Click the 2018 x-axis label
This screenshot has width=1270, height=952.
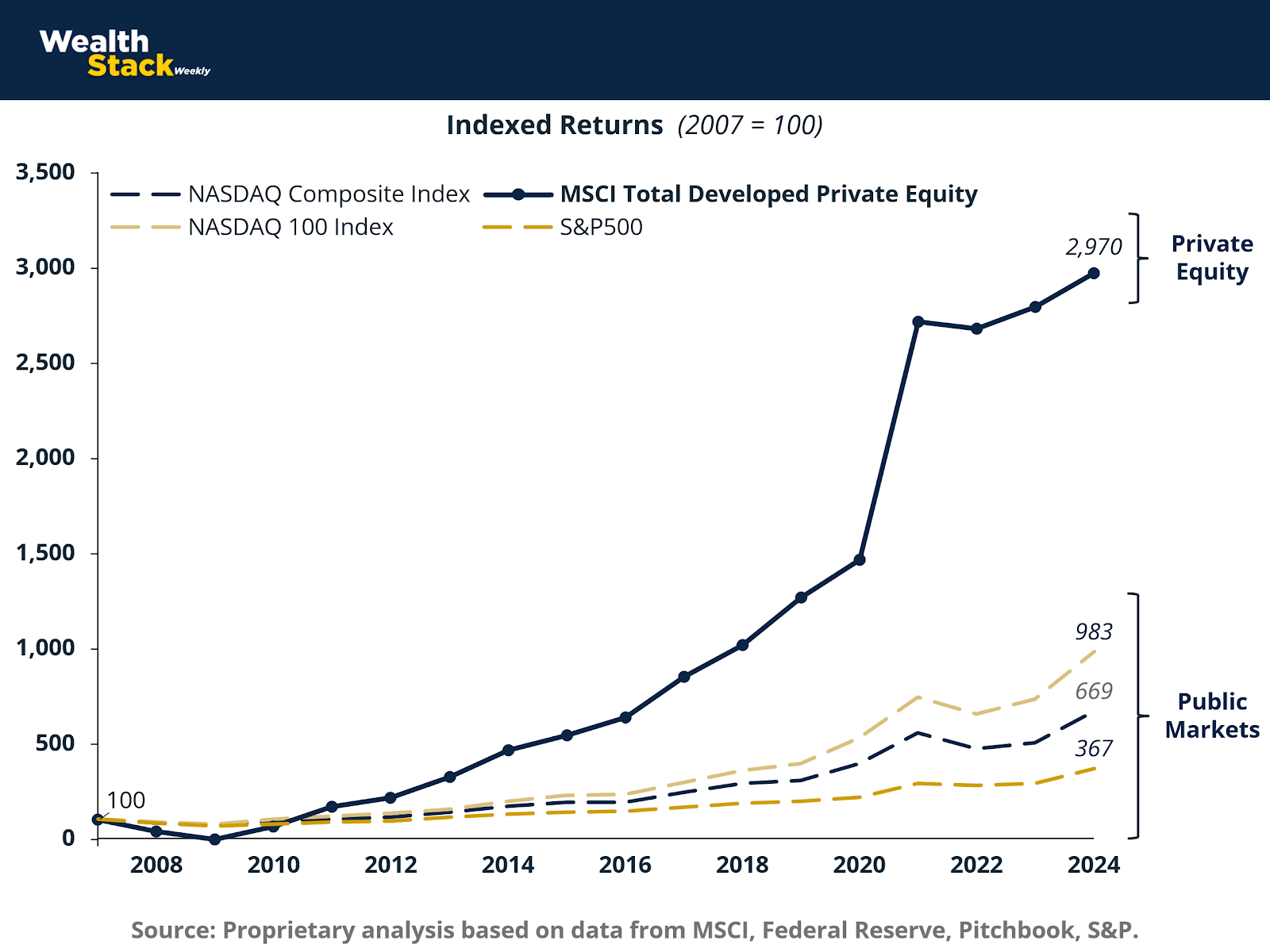tap(742, 865)
